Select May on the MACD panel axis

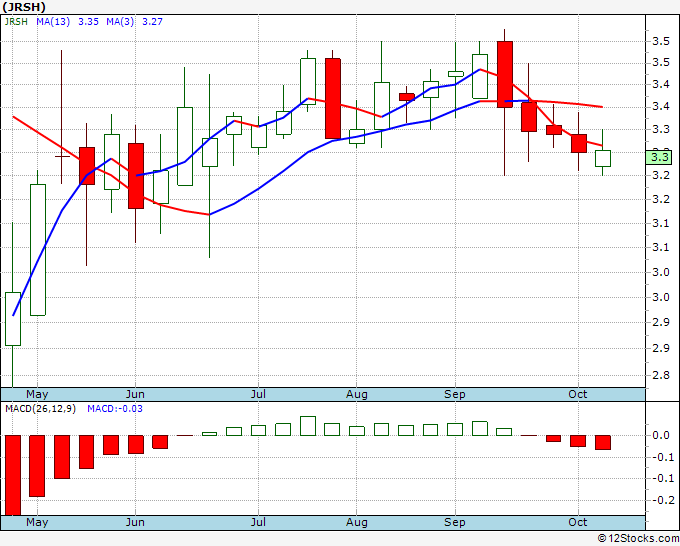[x=37, y=522]
